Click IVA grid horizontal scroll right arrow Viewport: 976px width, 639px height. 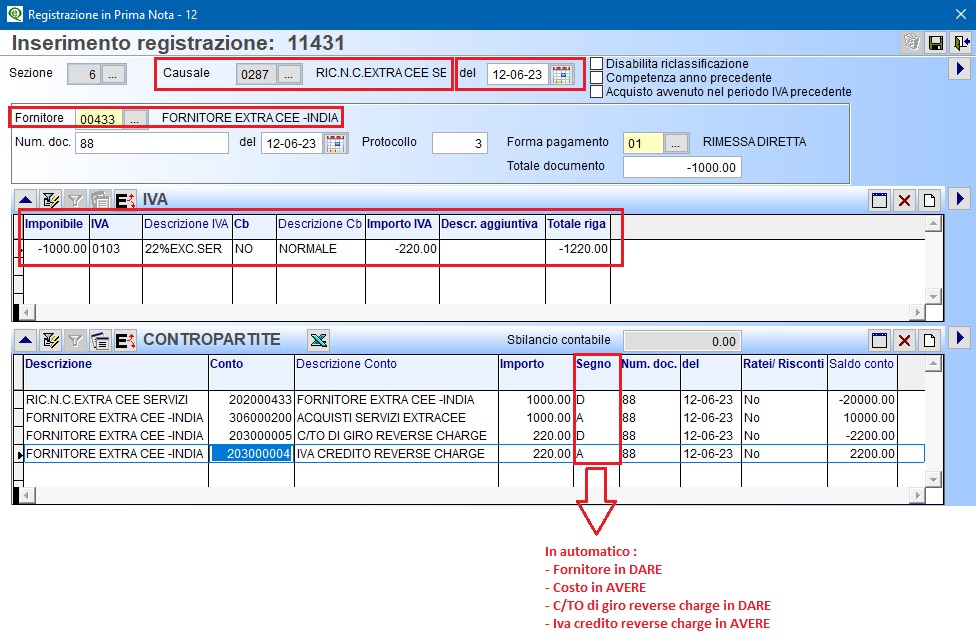pos(917,312)
